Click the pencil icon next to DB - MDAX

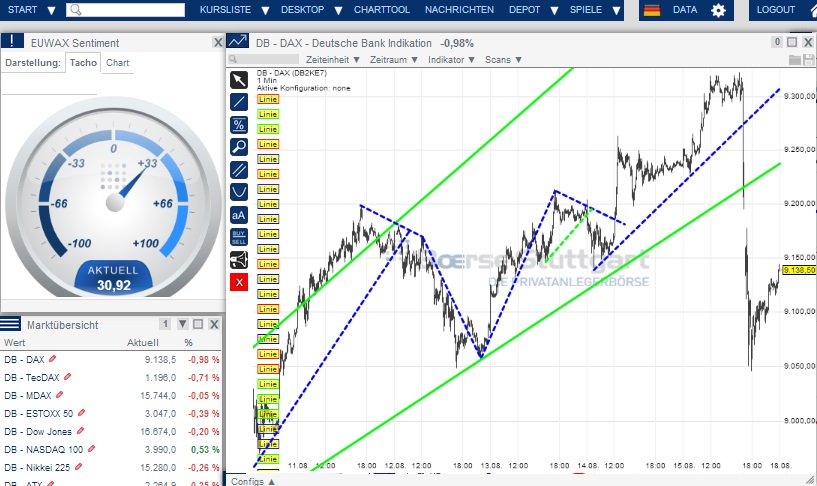click(x=59, y=395)
